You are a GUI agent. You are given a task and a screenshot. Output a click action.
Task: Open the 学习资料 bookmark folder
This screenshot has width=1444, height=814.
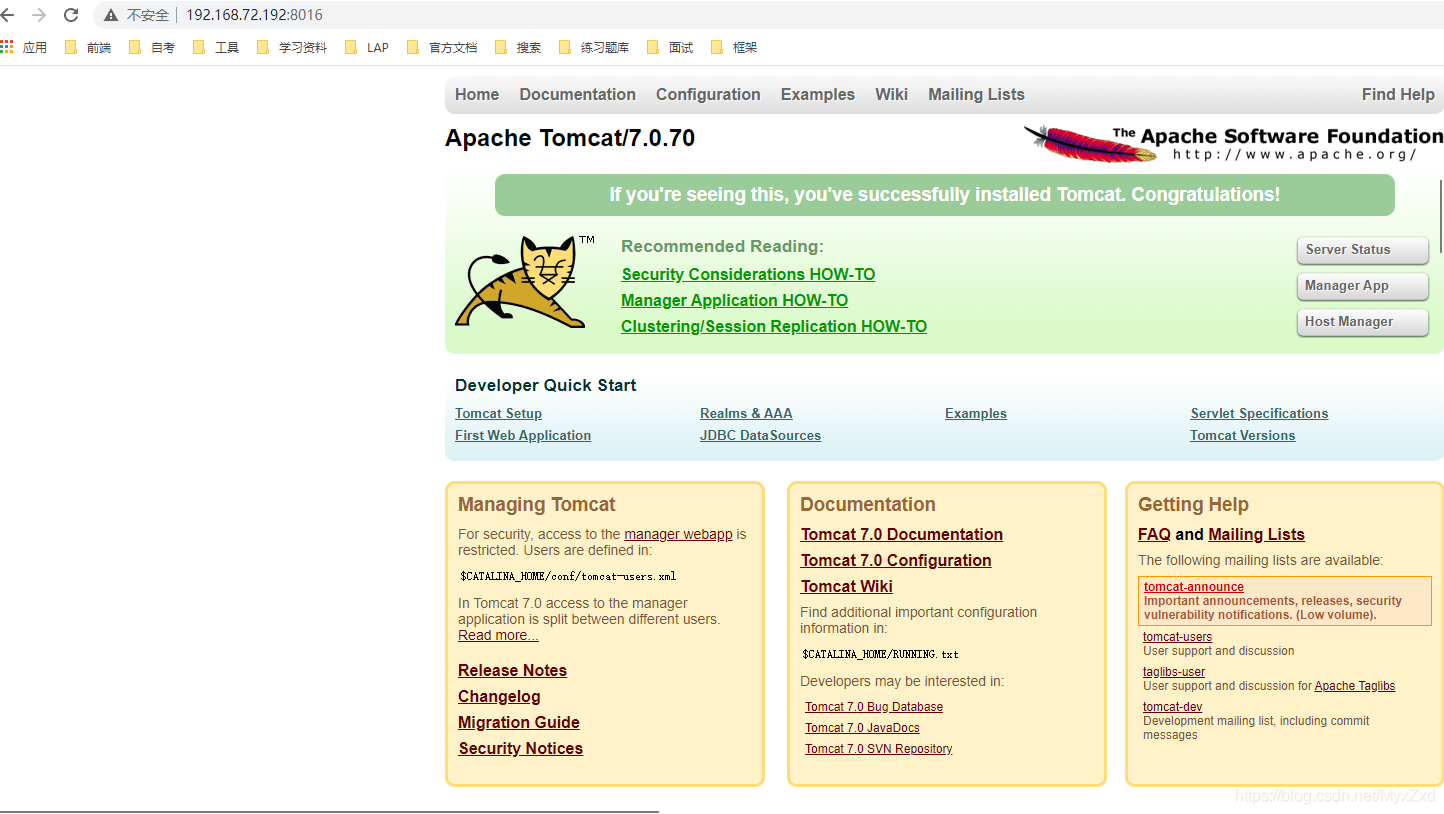tap(292, 47)
